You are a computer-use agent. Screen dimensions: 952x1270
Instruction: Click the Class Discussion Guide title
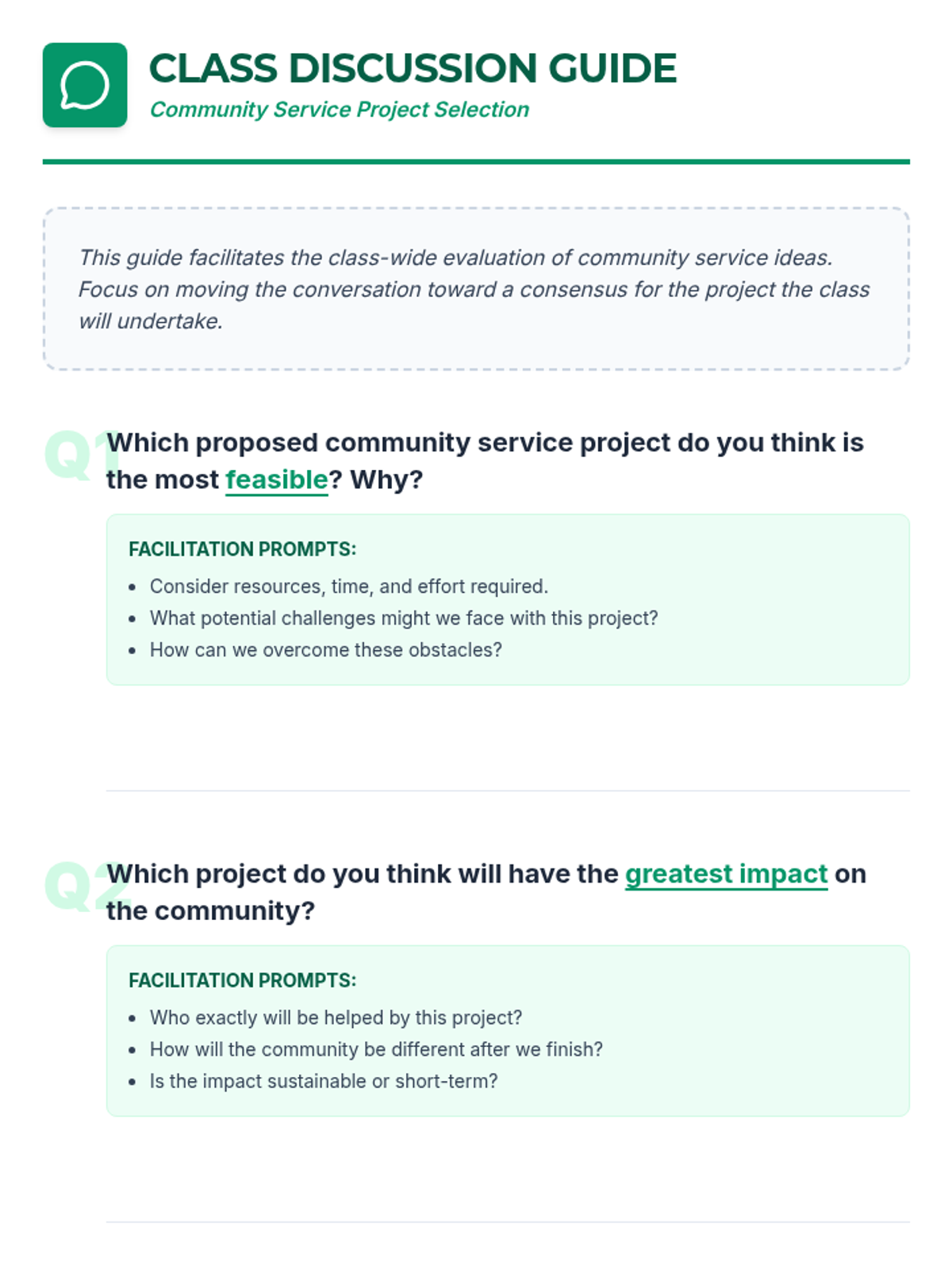413,68
